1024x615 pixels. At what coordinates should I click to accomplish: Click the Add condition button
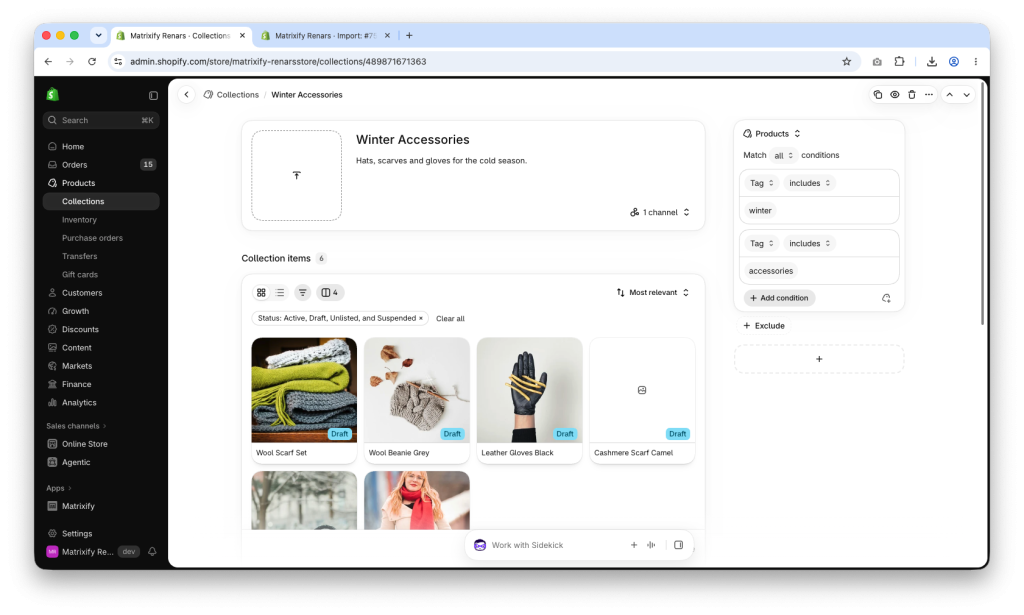coord(779,298)
